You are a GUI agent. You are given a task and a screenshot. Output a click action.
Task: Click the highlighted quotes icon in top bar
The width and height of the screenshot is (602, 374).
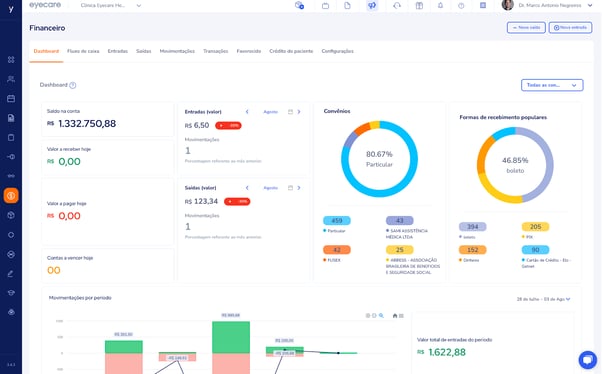tap(372, 5)
